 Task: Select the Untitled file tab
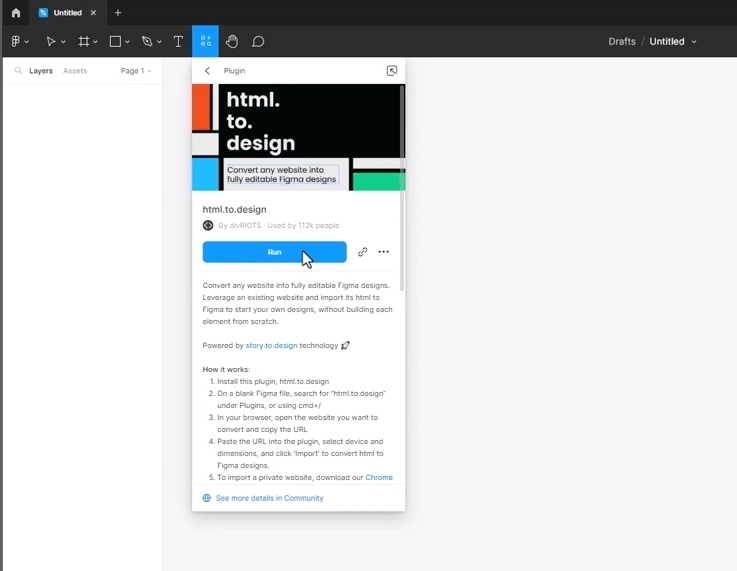(x=68, y=13)
